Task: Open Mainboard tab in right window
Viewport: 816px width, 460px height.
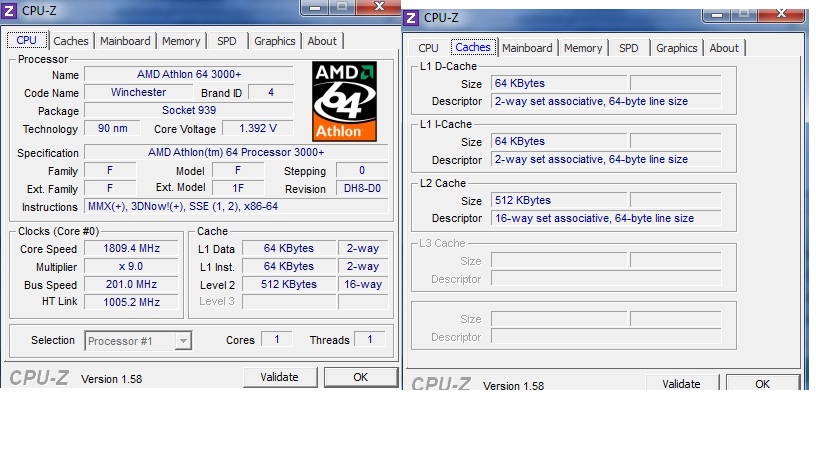Action: click(x=527, y=48)
